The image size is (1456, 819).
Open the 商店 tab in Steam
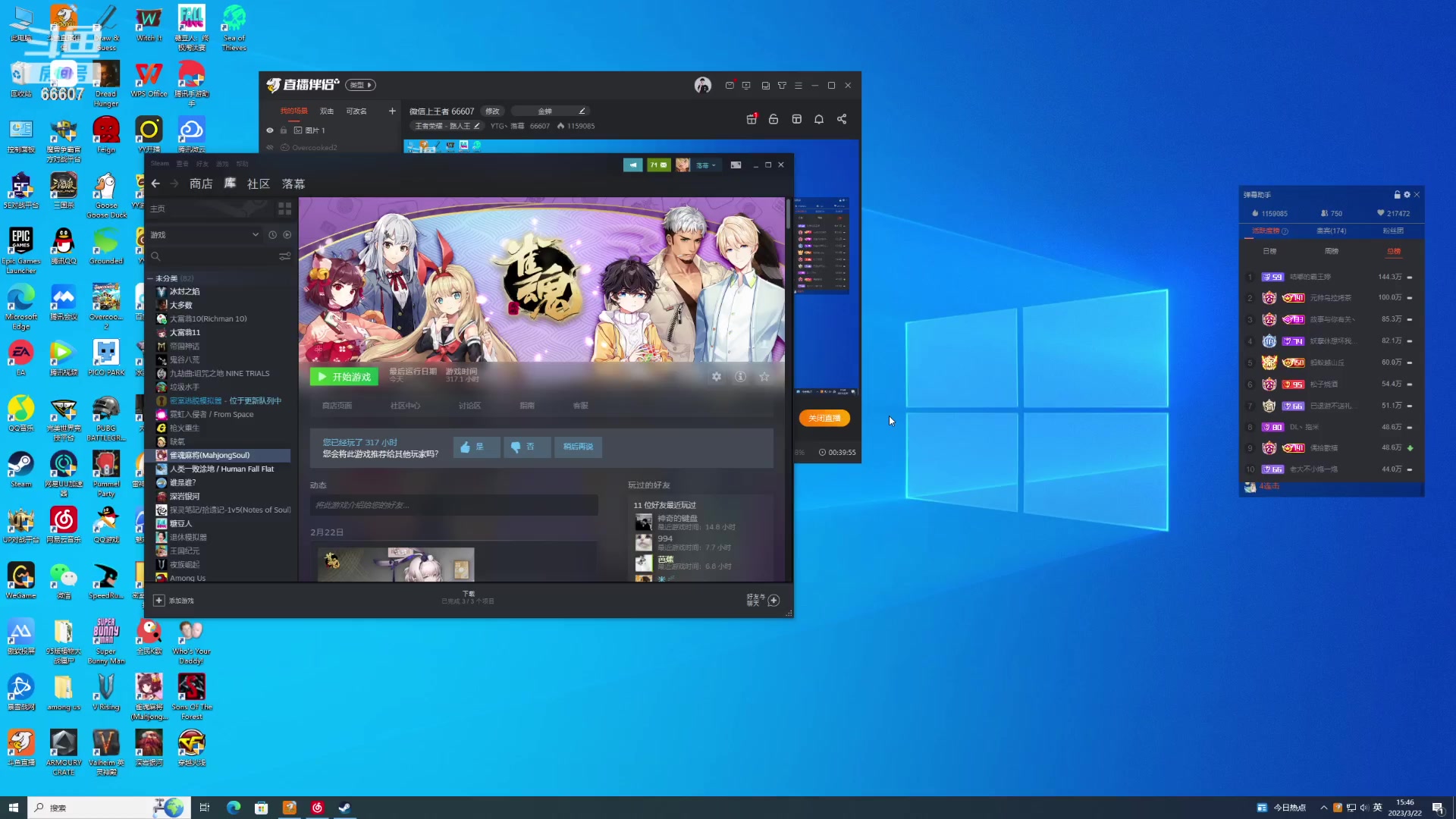coord(201,184)
